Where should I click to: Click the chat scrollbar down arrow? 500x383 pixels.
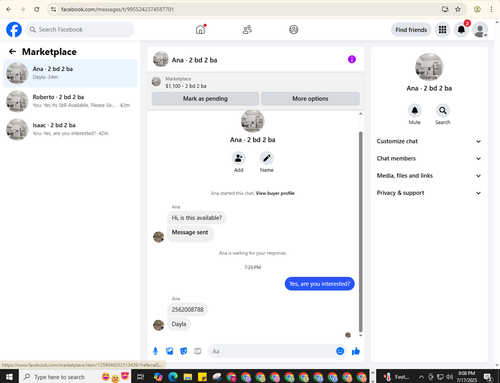tap(360, 335)
